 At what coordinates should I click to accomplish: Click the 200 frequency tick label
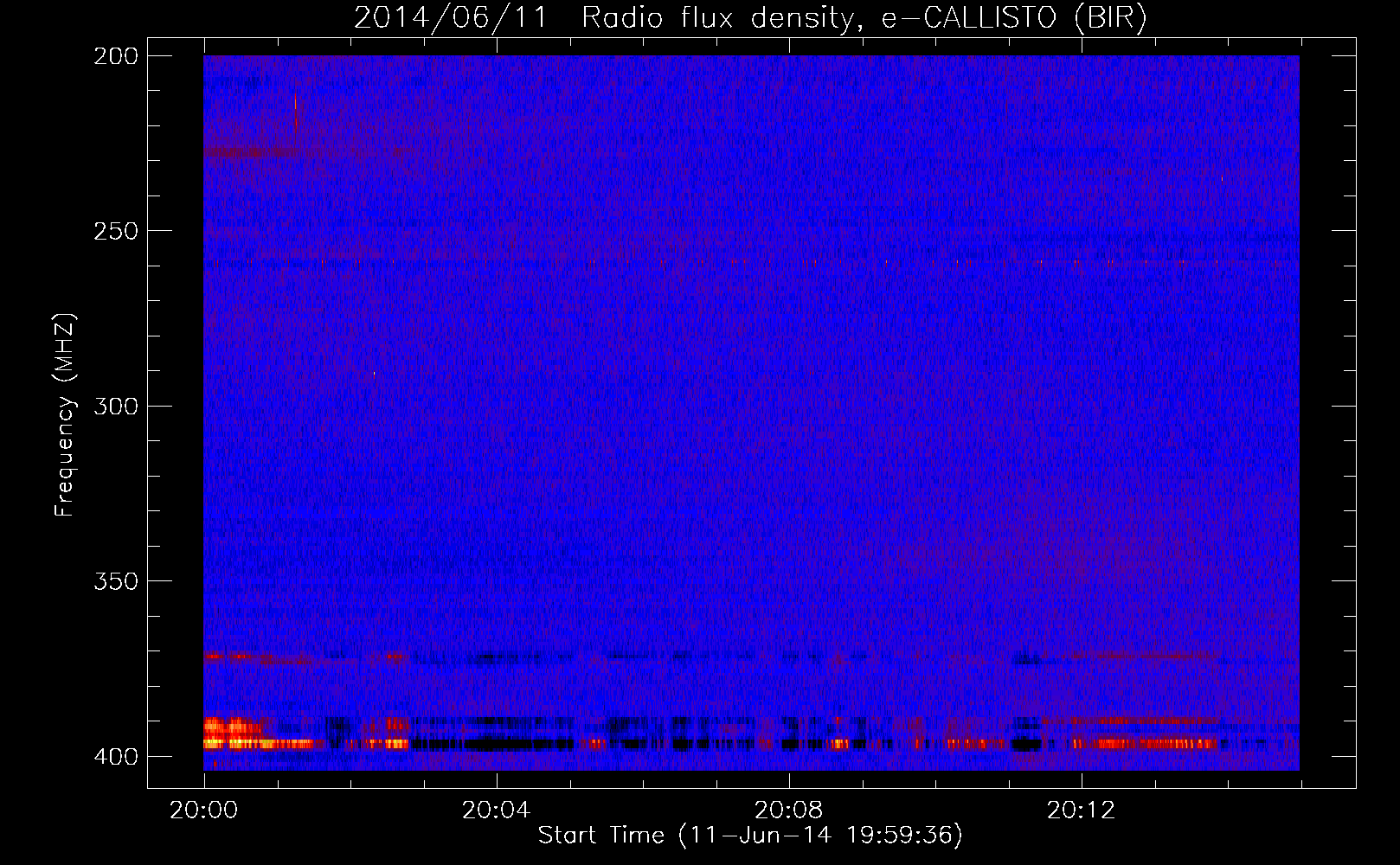115,56
